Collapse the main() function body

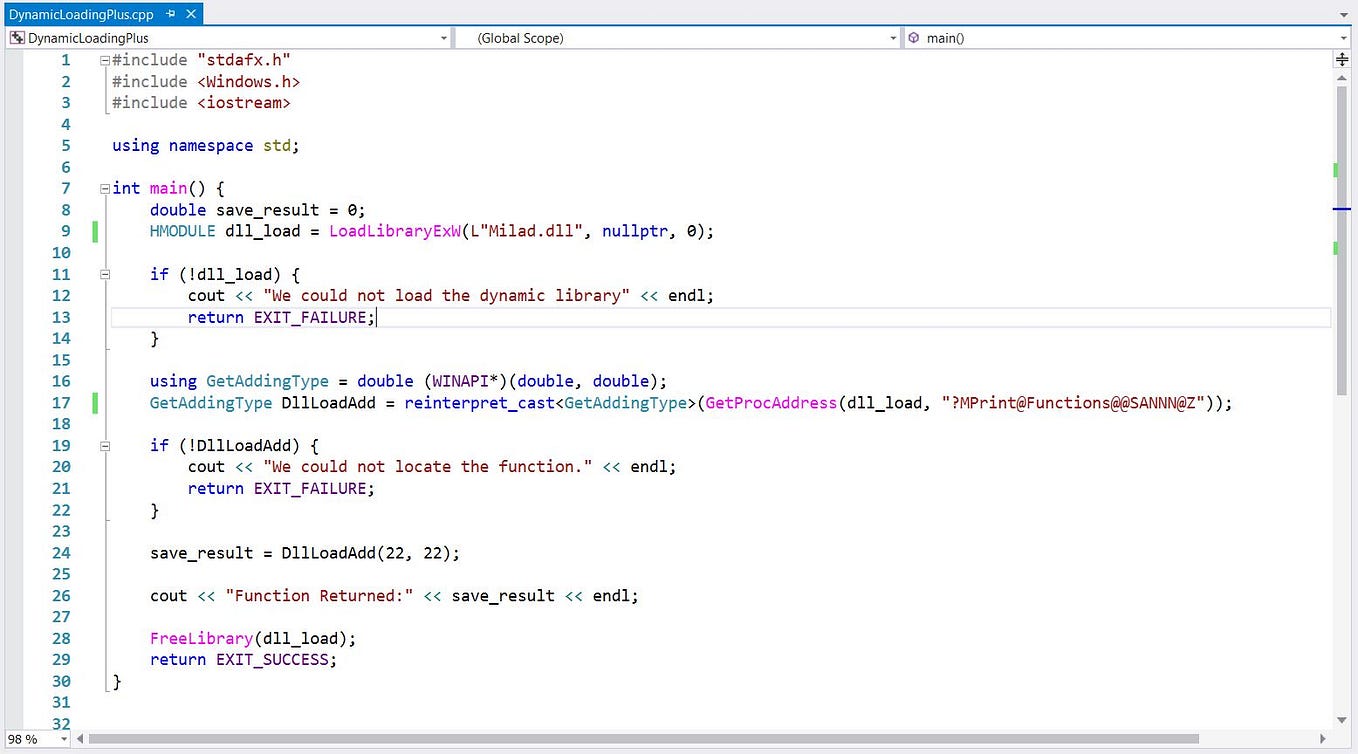[x=104, y=188]
